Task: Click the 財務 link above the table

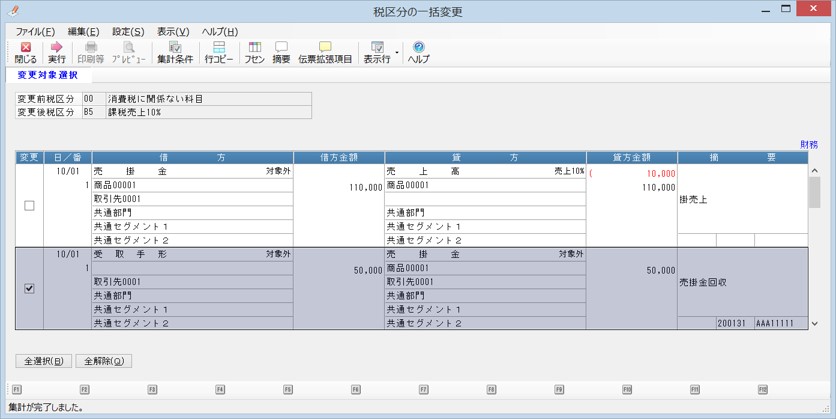Action: click(x=809, y=144)
